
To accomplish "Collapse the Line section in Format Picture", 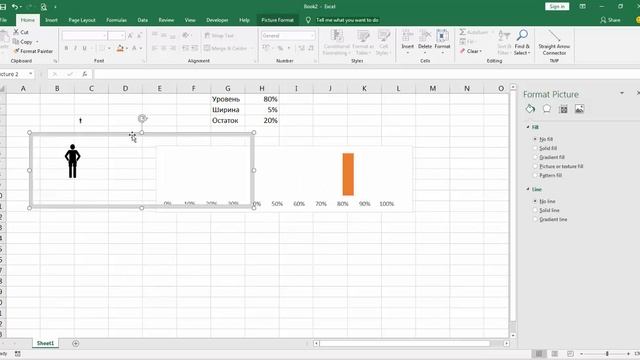I will click(528, 189).
